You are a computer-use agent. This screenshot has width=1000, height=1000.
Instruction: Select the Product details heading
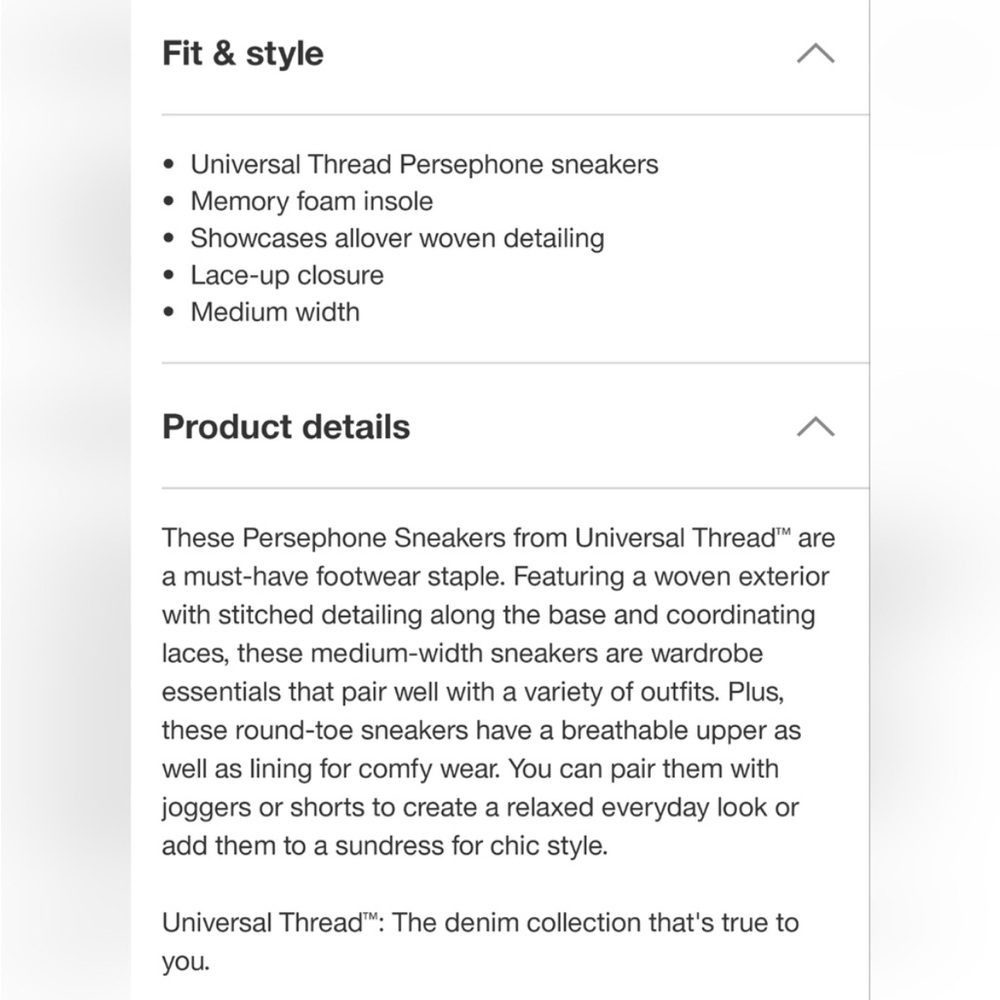286,428
